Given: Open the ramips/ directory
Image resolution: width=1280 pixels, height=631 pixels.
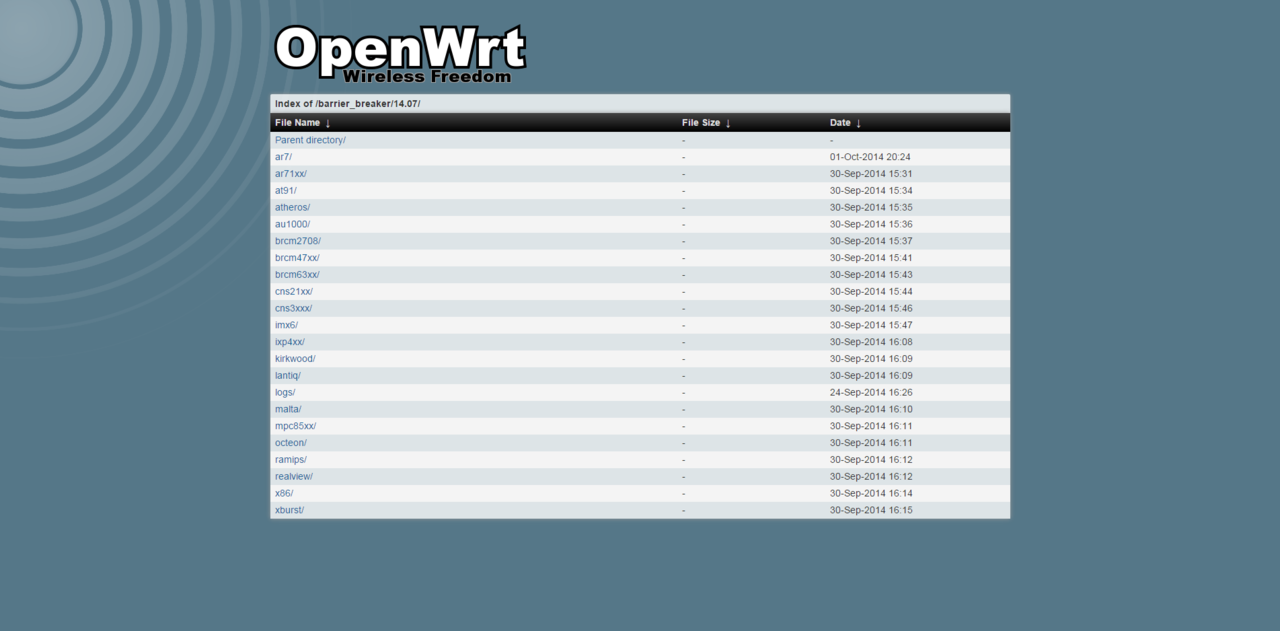Looking at the screenshot, I should click(291, 460).
